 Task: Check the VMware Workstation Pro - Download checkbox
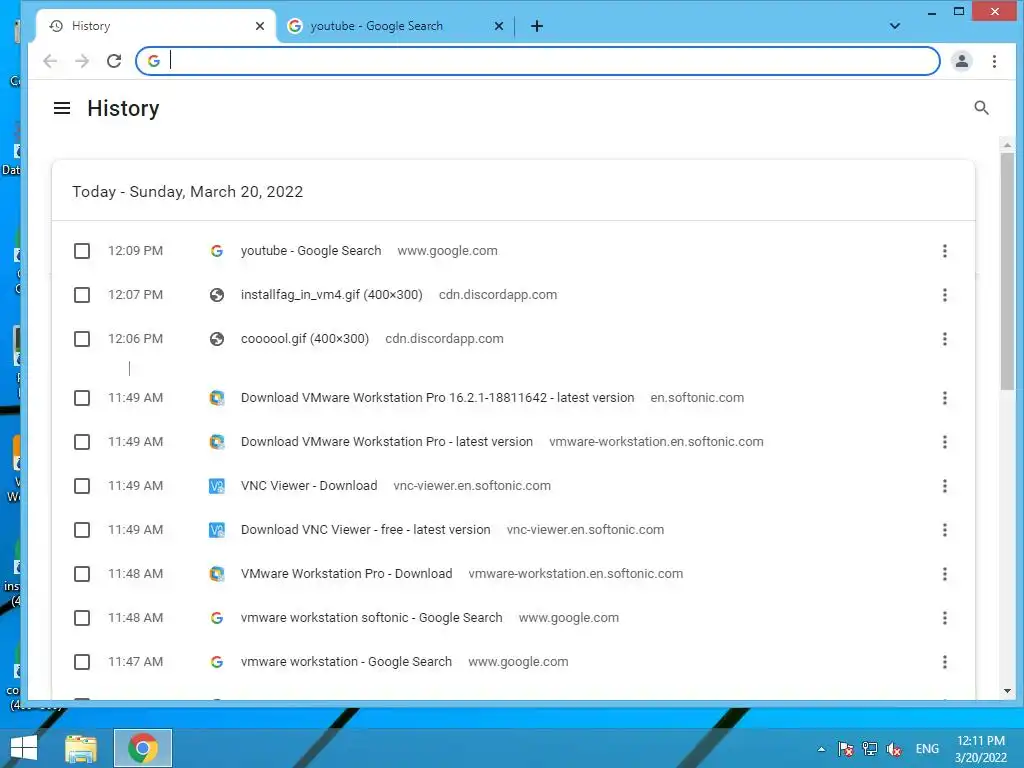[x=82, y=574]
